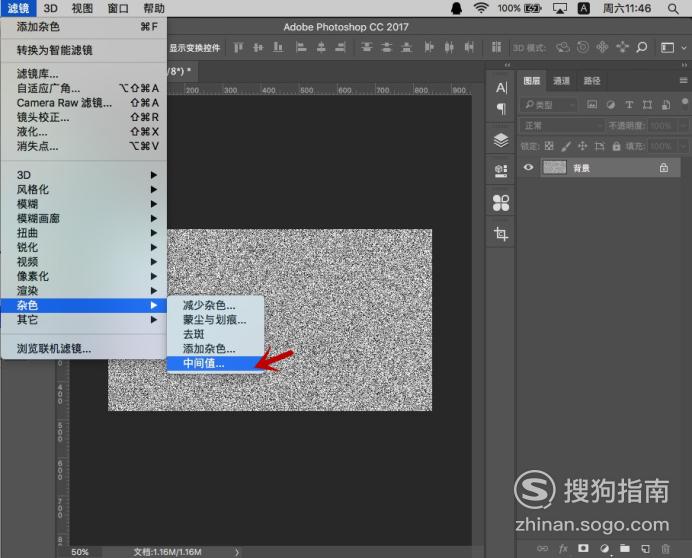The height and width of the screenshot is (558, 692).
Task: Toggle lock position icon
Action: [583, 146]
